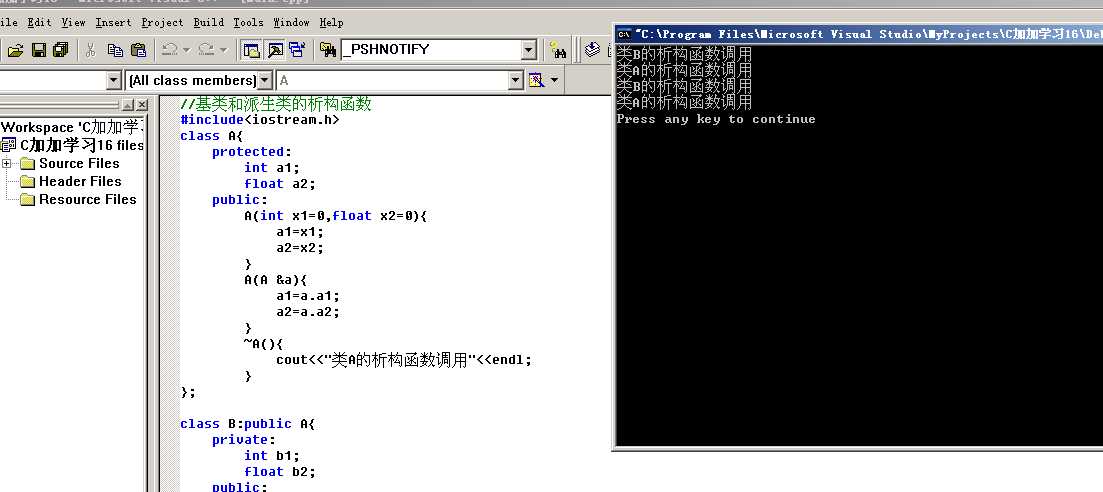Screen dimensions: 1103x492
Task: Click the Redo arrow icon
Action: point(205,49)
